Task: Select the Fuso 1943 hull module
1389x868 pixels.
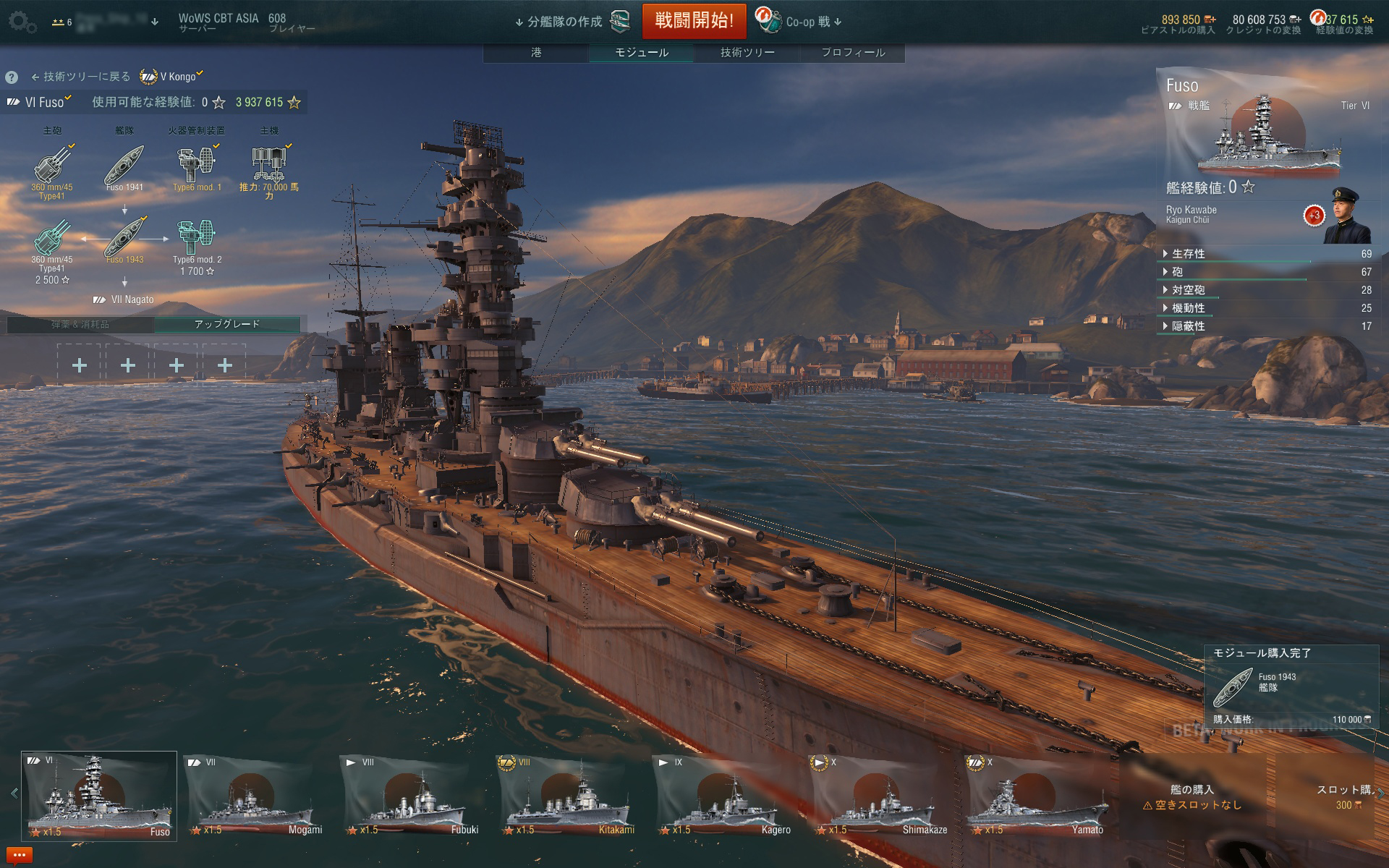Action: click(124, 240)
